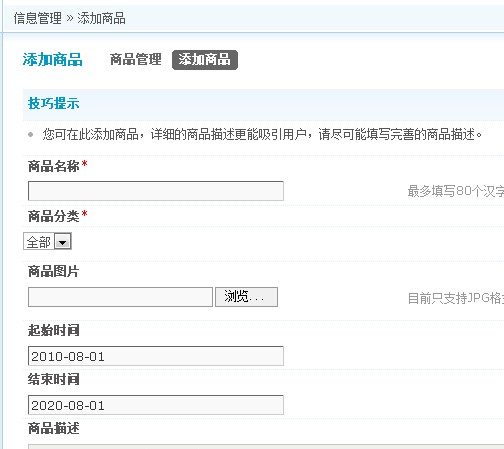The height and width of the screenshot is (449, 504).
Task: Open the 商品分类 全部 dropdown
Action: (47, 241)
